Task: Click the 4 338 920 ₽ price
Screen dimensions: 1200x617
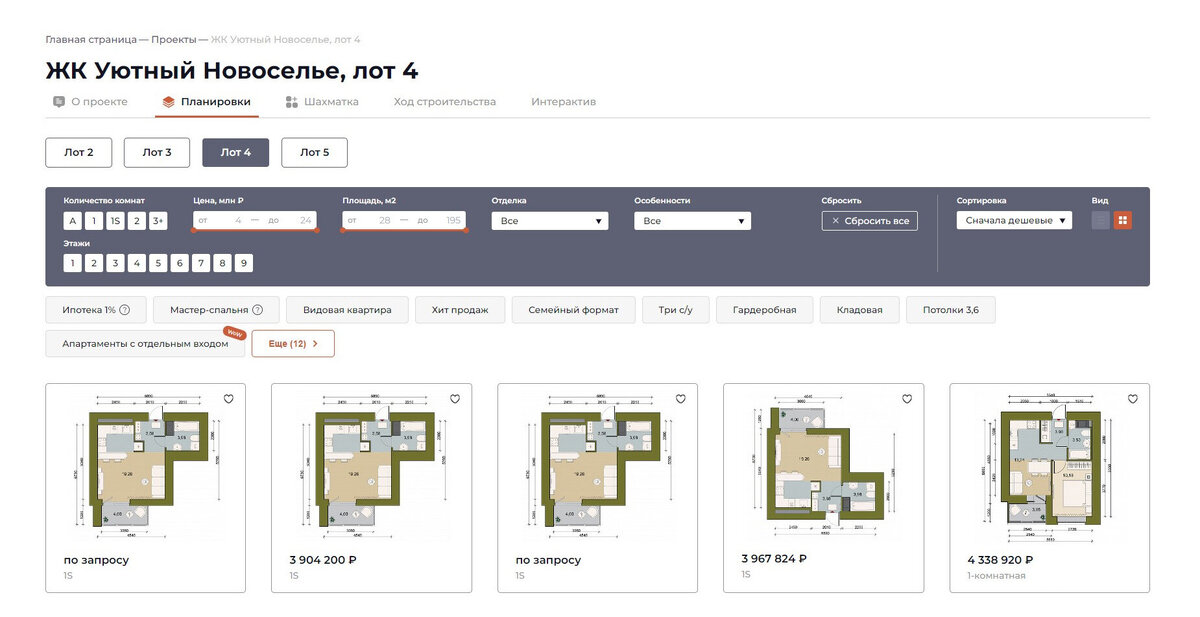Action: click(1000, 559)
